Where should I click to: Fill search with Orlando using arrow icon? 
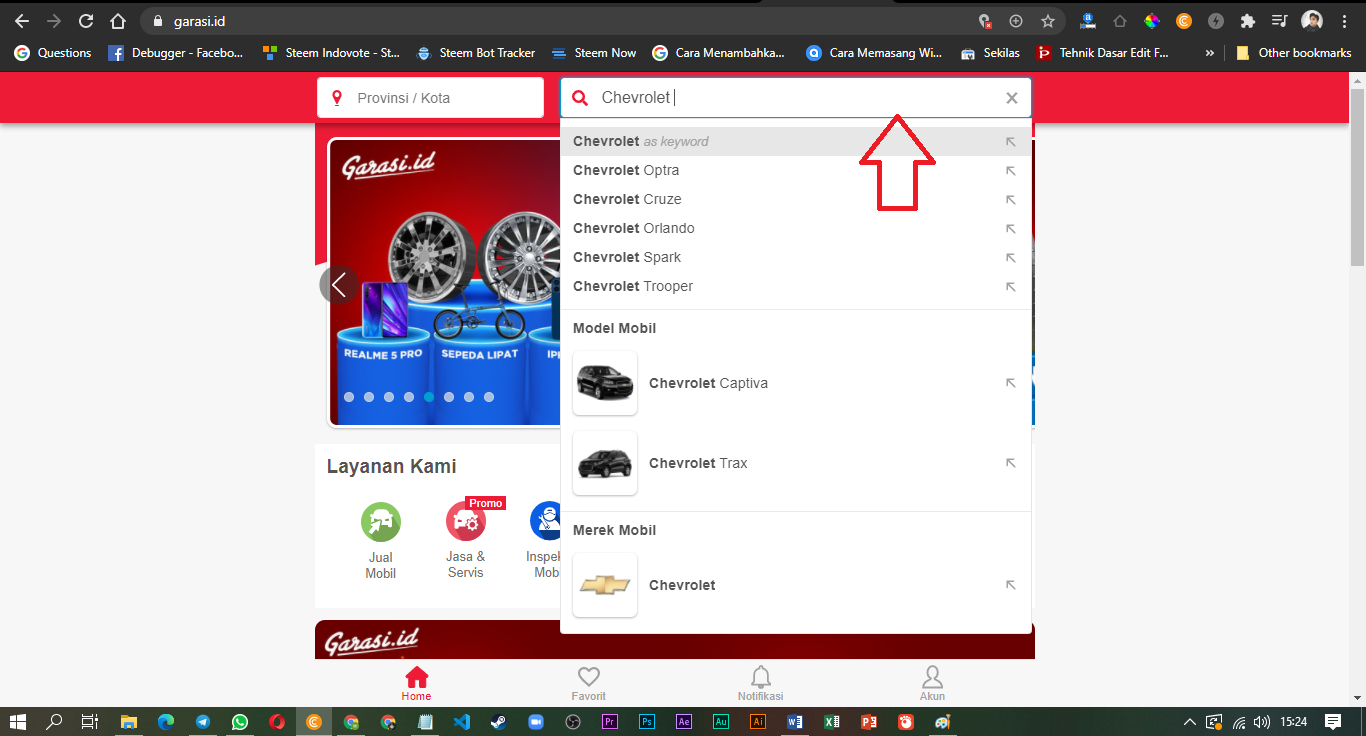tap(1010, 229)
